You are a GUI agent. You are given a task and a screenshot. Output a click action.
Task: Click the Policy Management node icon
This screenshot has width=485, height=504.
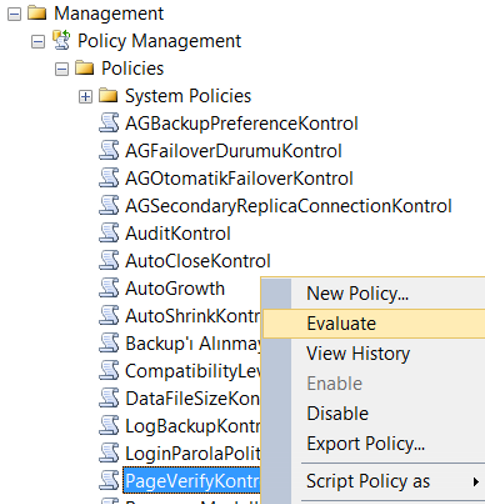tap(62, 40)
